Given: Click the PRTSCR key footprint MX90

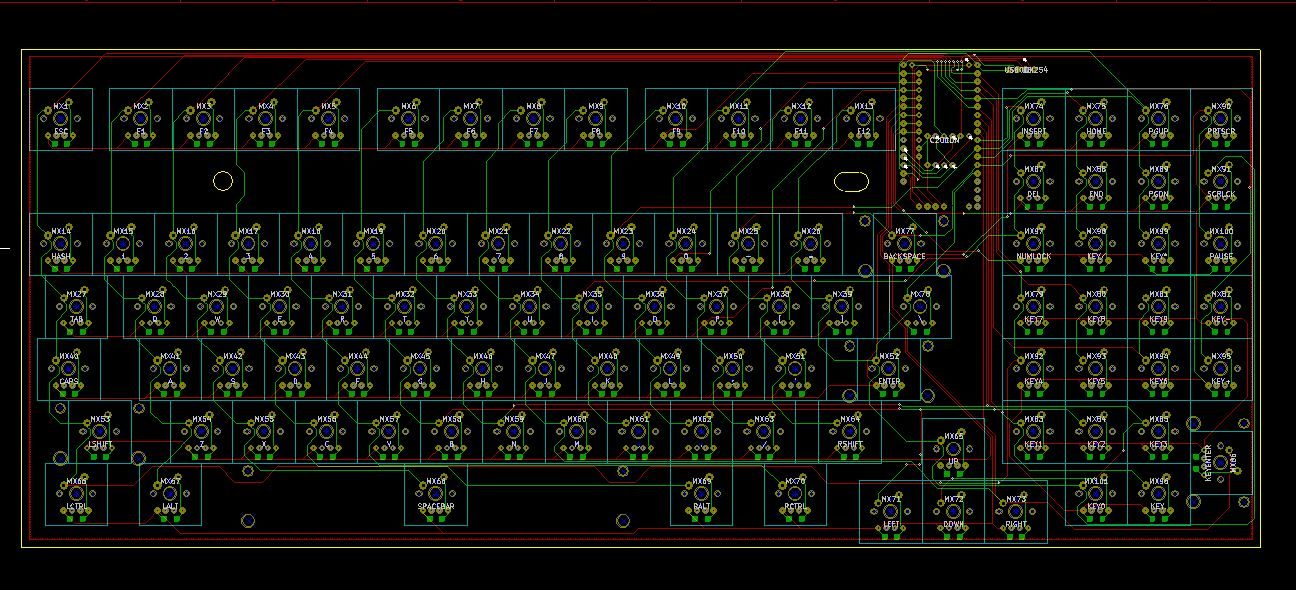Looking at the screenshot, I should coord(1221,119).
